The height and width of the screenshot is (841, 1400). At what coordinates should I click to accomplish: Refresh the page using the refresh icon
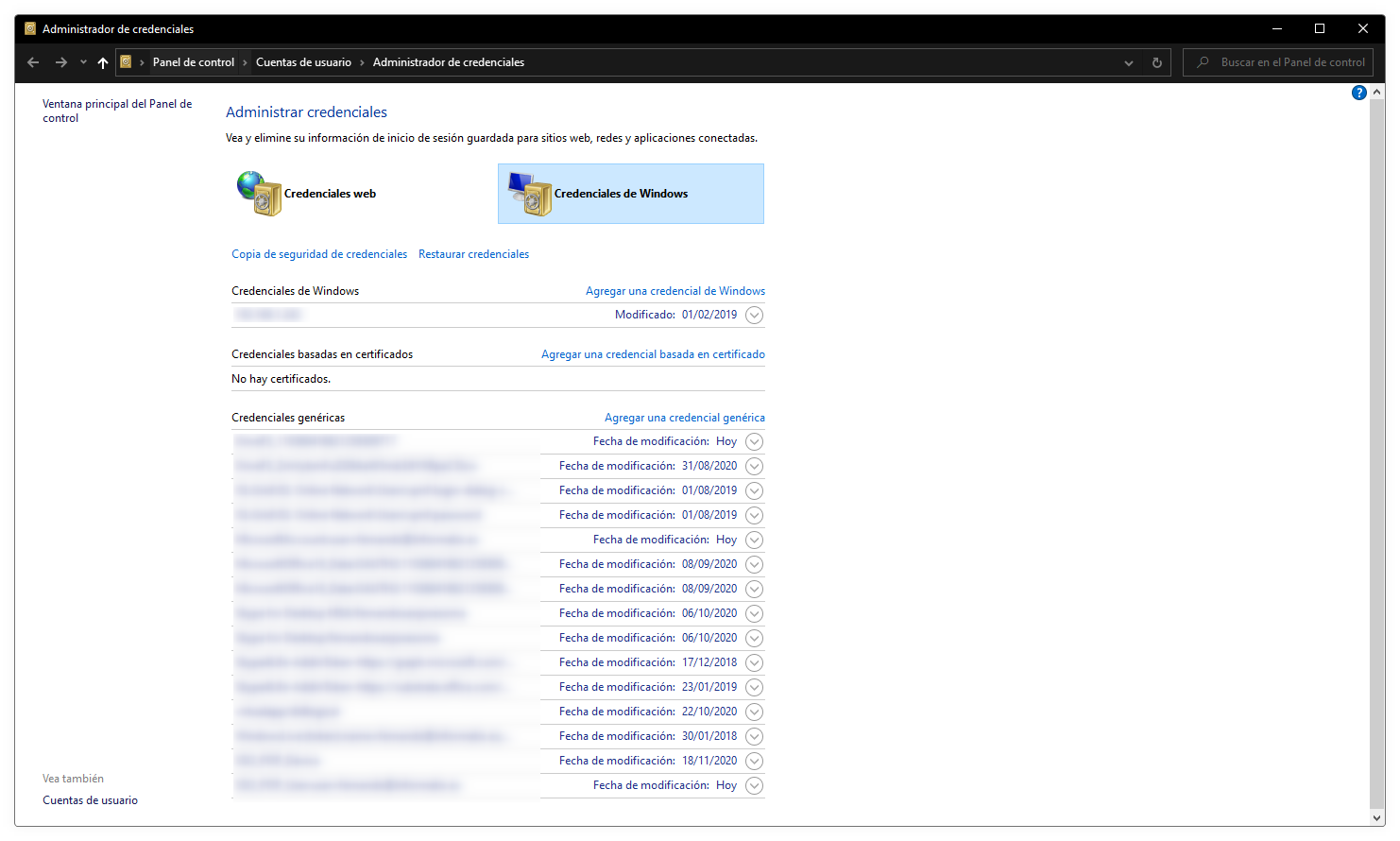click(x=1157, y=61)
